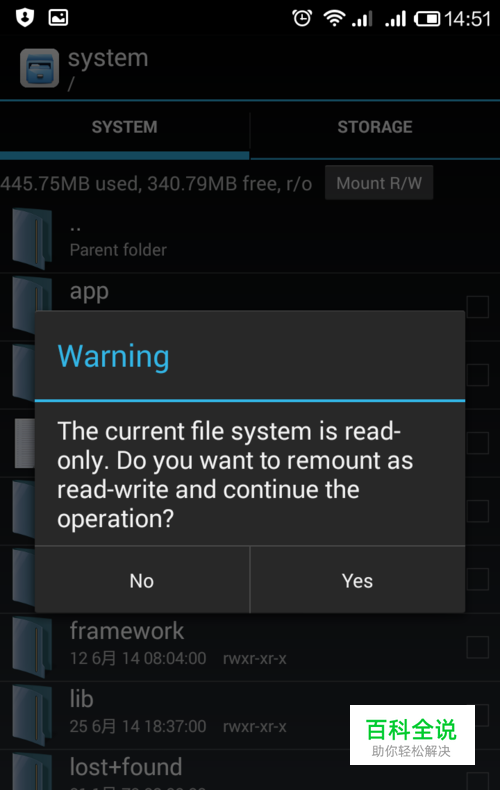This screenshot has width=500, height=790.
Task: Choose Yes to remount read-write
Action: pos(357,580)
